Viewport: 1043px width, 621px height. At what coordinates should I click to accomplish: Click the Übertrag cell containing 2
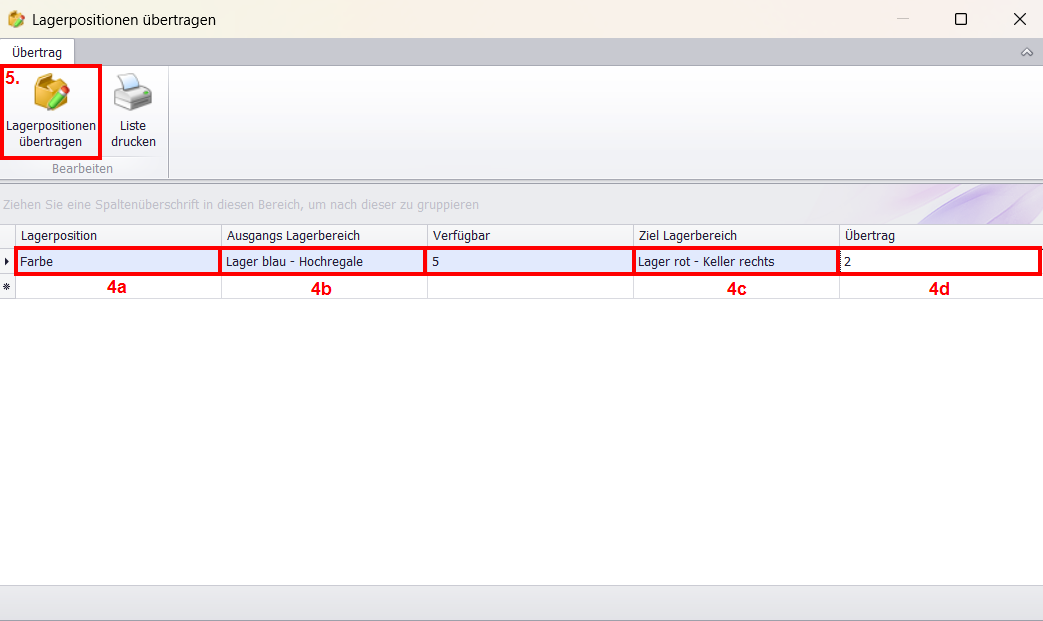point(940,261)
